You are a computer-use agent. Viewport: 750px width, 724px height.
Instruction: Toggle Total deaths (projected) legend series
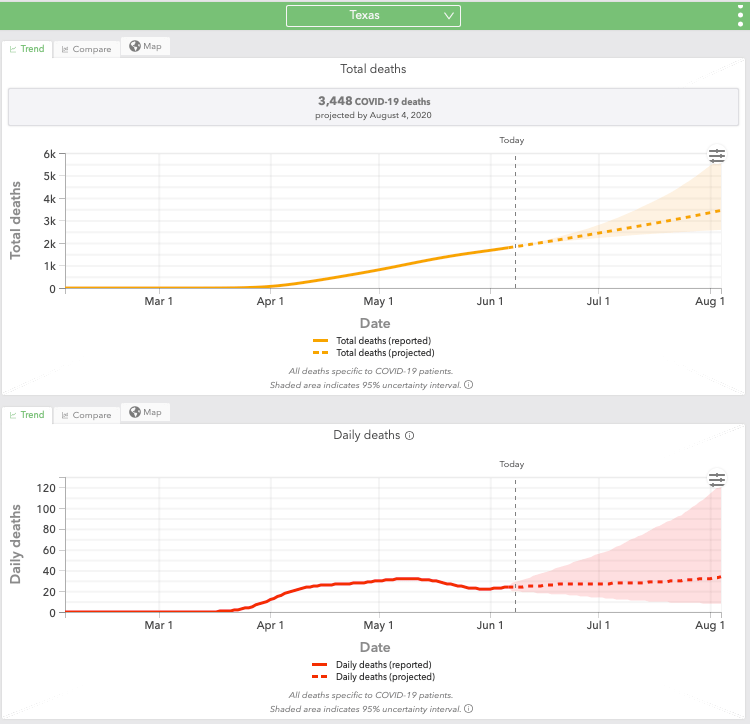click(375, 353)
